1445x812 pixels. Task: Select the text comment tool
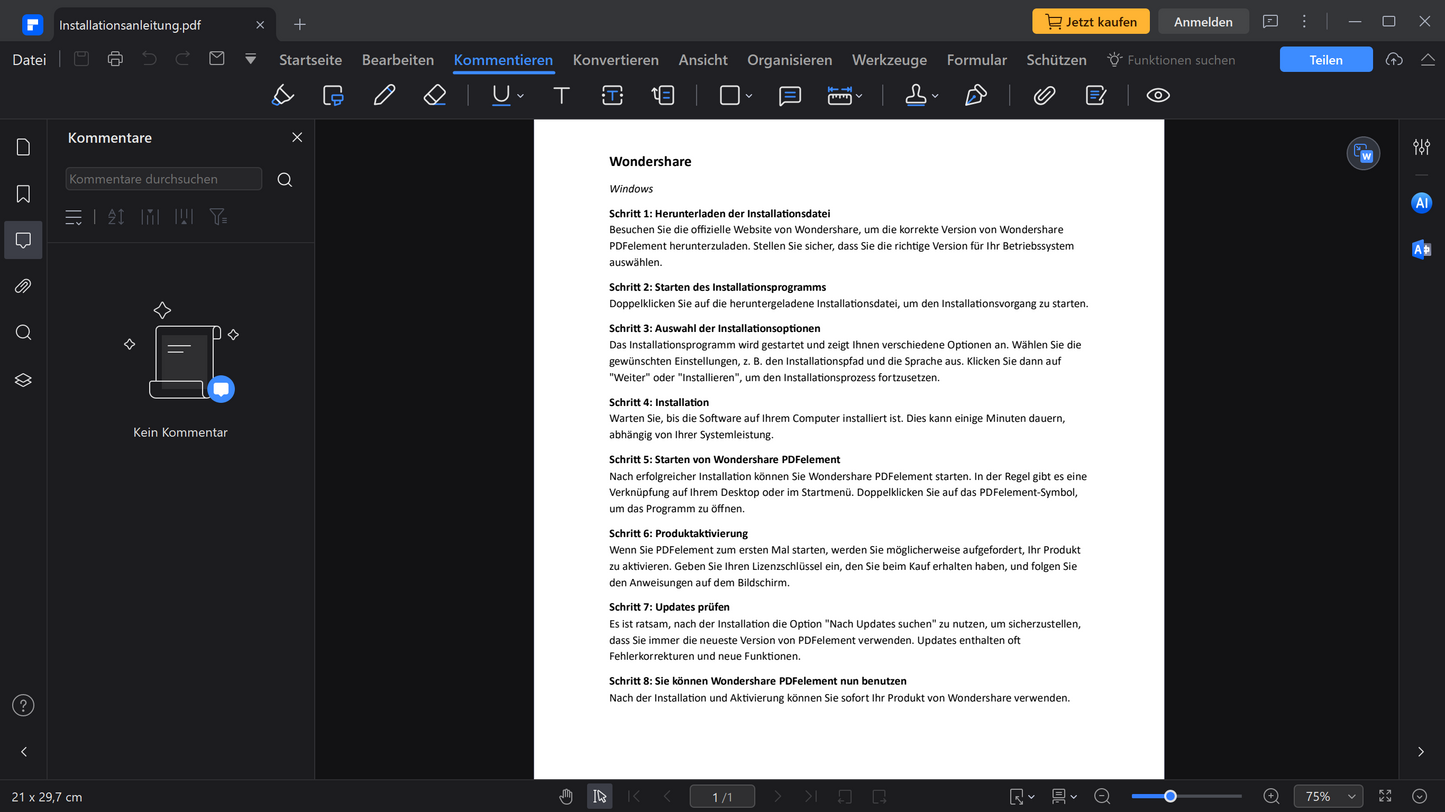562,95
